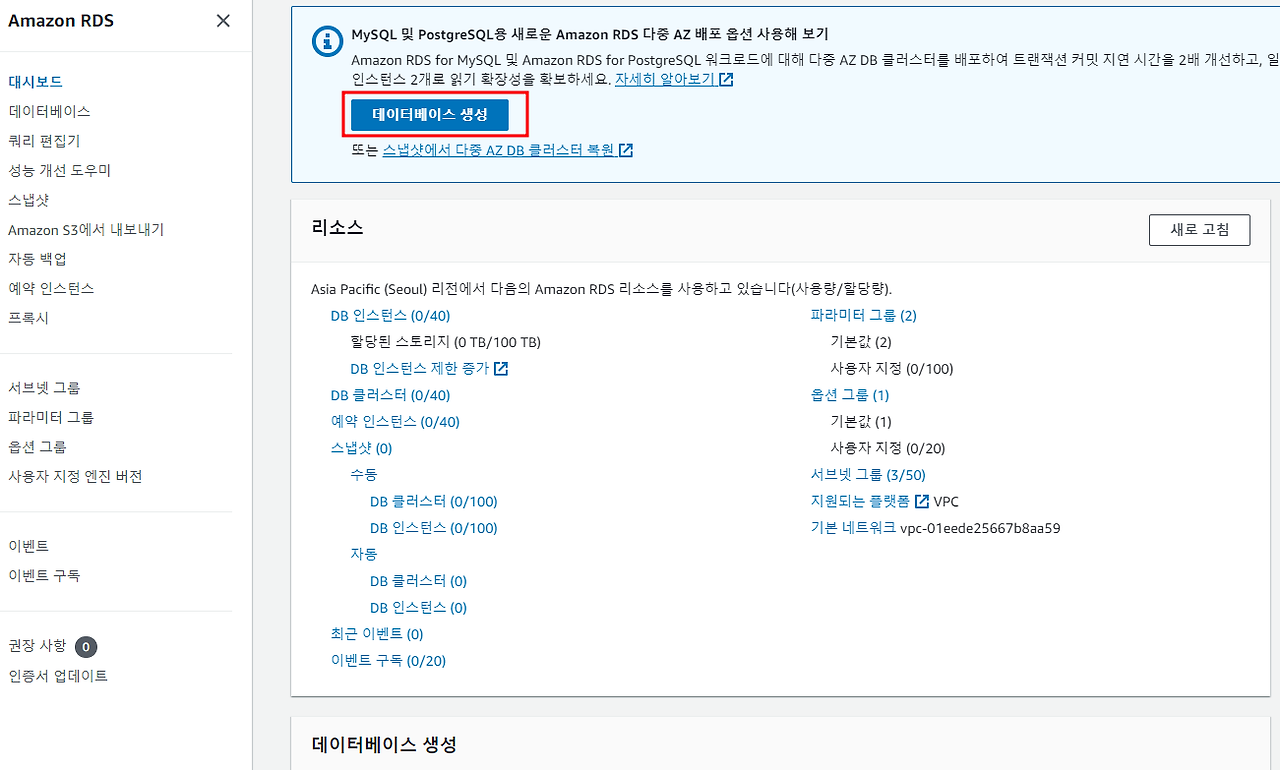
Task: Open automated DB 인스턴스 (0) snapshots
Action: 418,608
